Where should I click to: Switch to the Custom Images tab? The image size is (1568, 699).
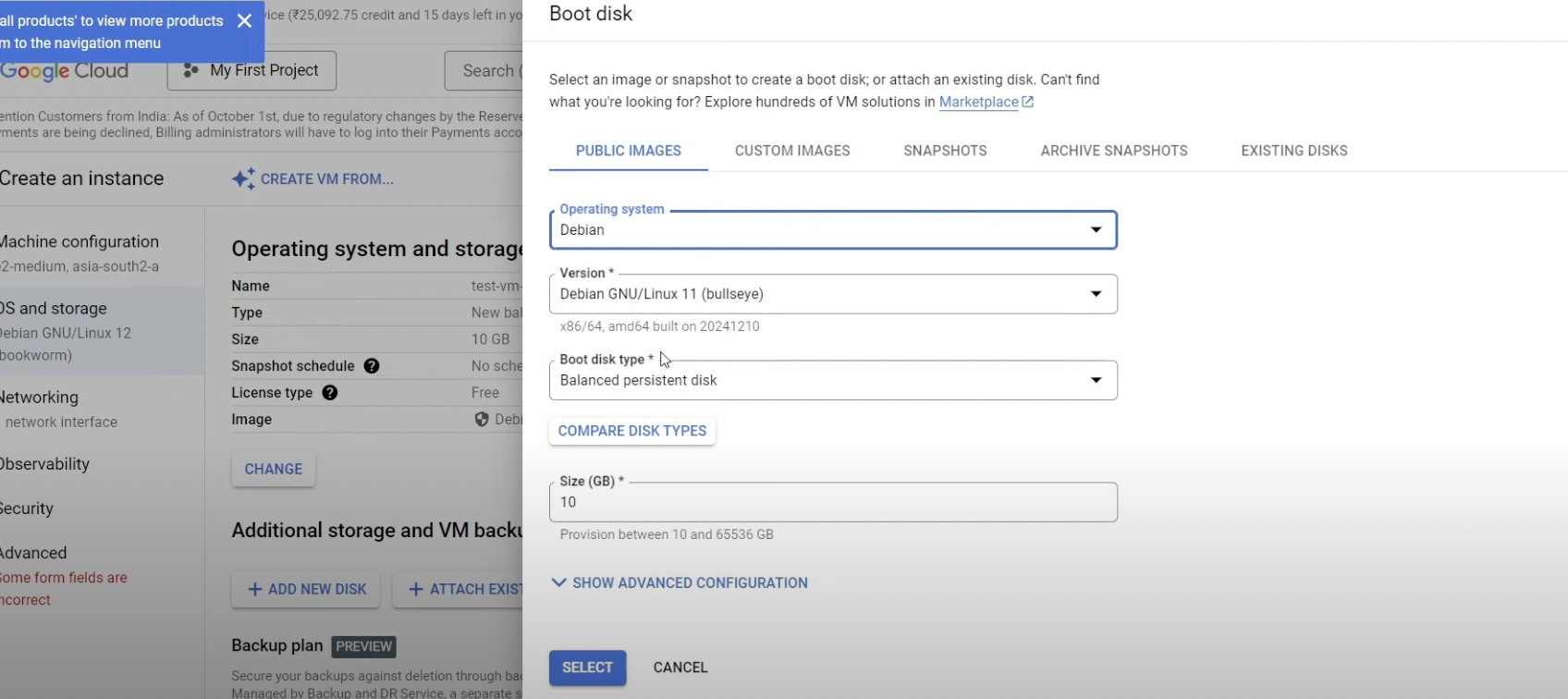(792, 151)
